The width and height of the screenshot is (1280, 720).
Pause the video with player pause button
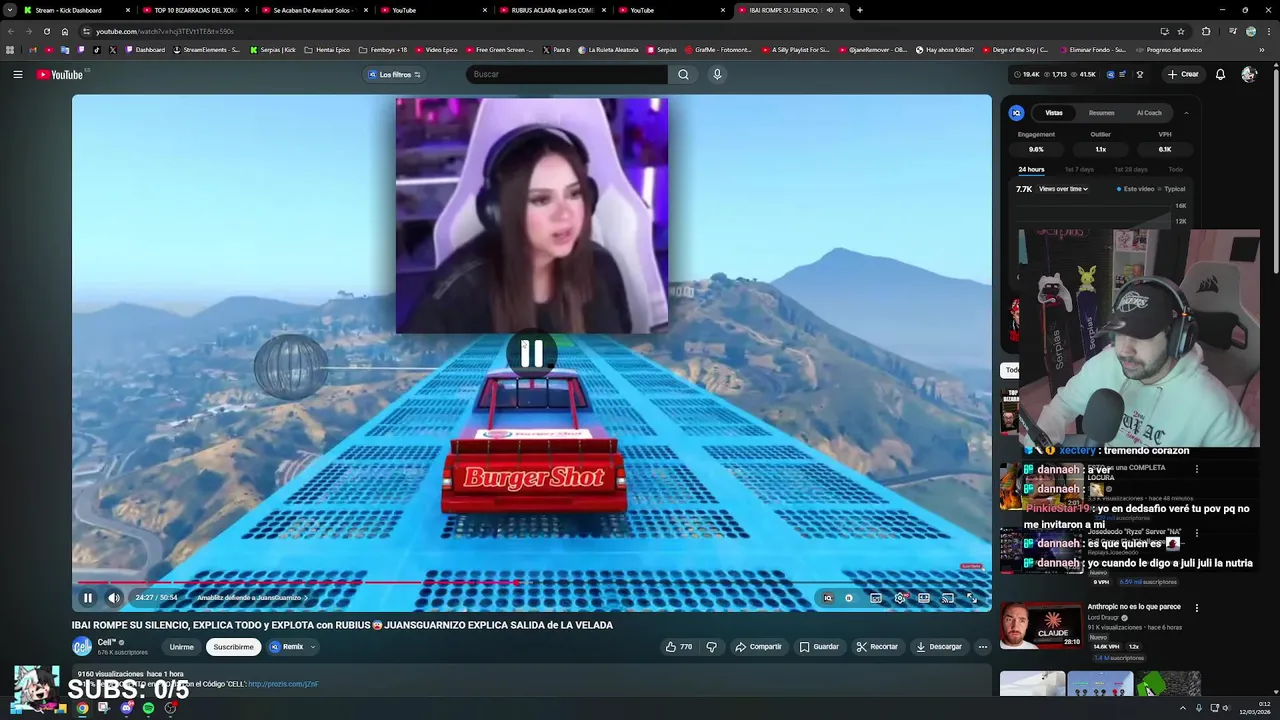pyautogui.click(x=88, y=598)
